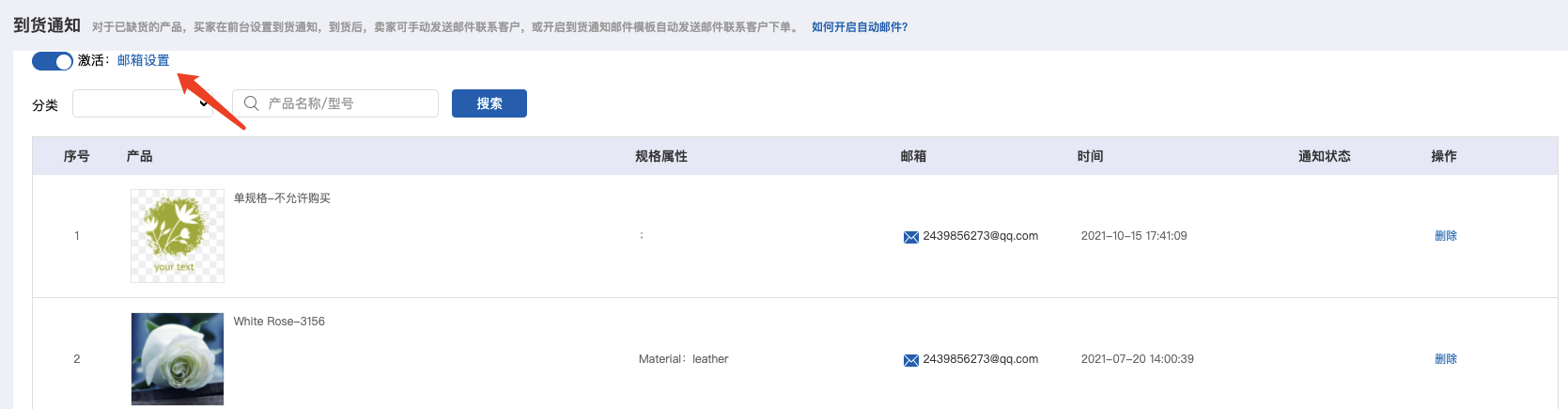Image resolution: width=1568 pixels, height=409 pixels.
Task: Open the 如何开启自动邮件? help link
Action: coord(860,27)
